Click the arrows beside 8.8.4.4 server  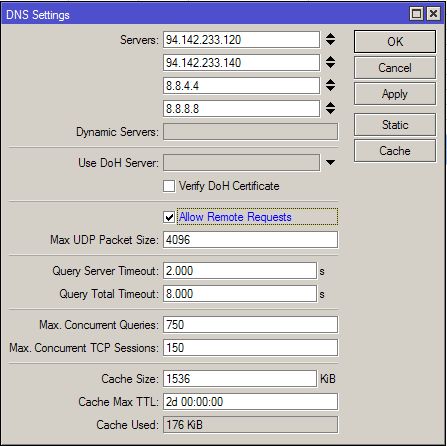330,85
